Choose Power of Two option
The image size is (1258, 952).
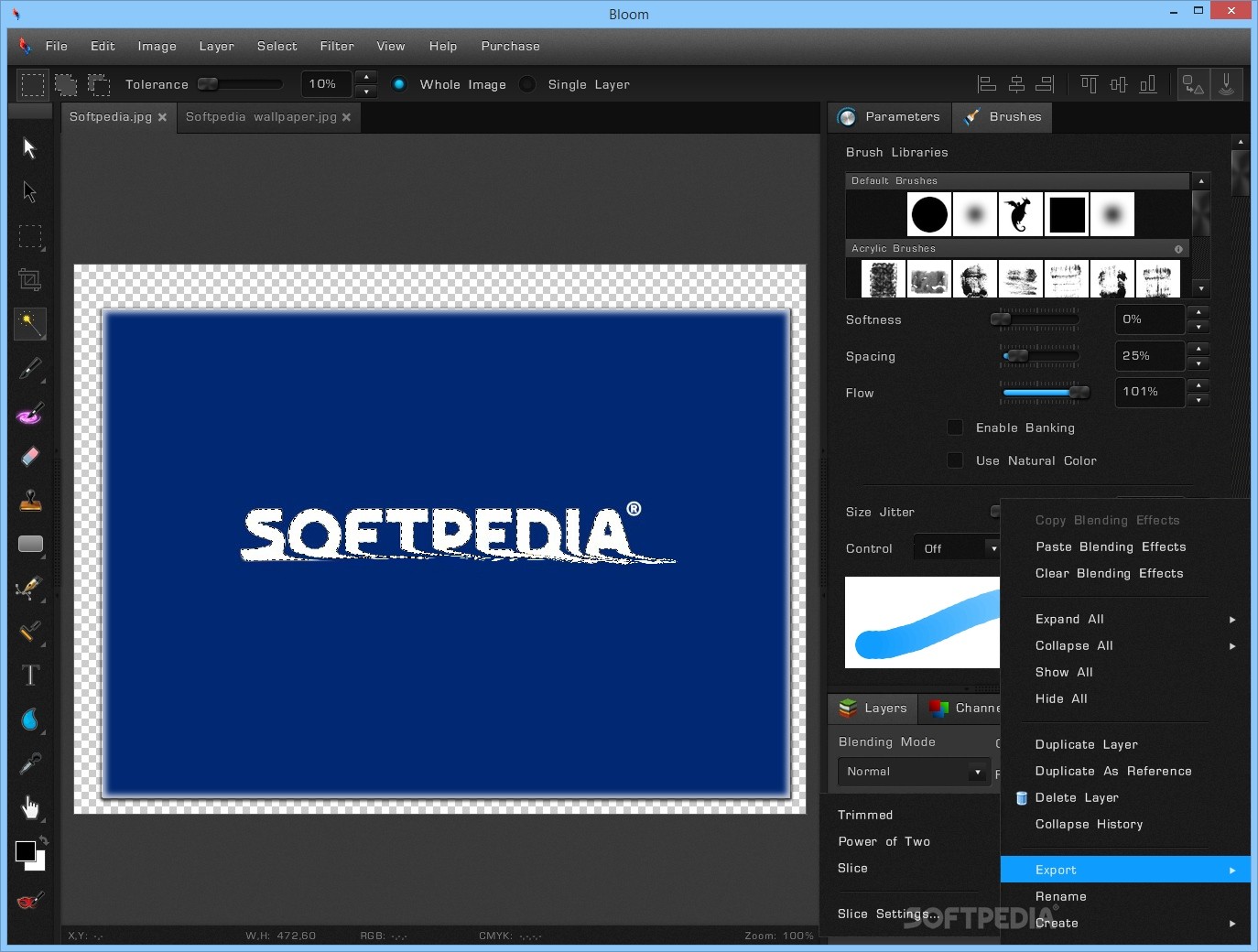[x=884, y=841]
